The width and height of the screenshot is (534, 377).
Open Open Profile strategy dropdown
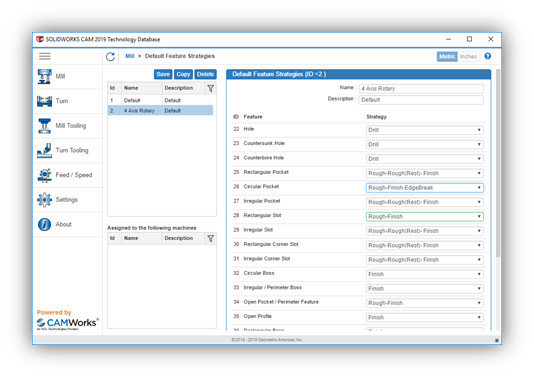click(x=425, y=317)
